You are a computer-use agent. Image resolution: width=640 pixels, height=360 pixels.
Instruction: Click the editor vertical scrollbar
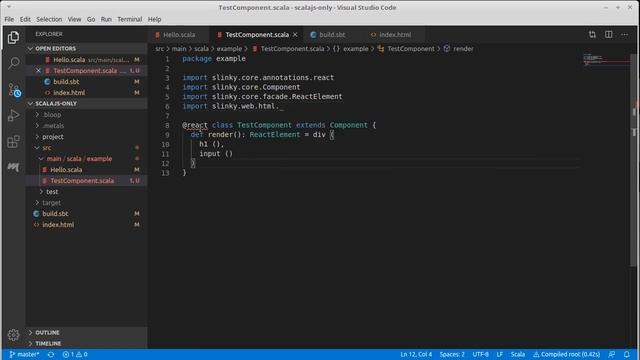pyautogui.click(x=634, y=161)
